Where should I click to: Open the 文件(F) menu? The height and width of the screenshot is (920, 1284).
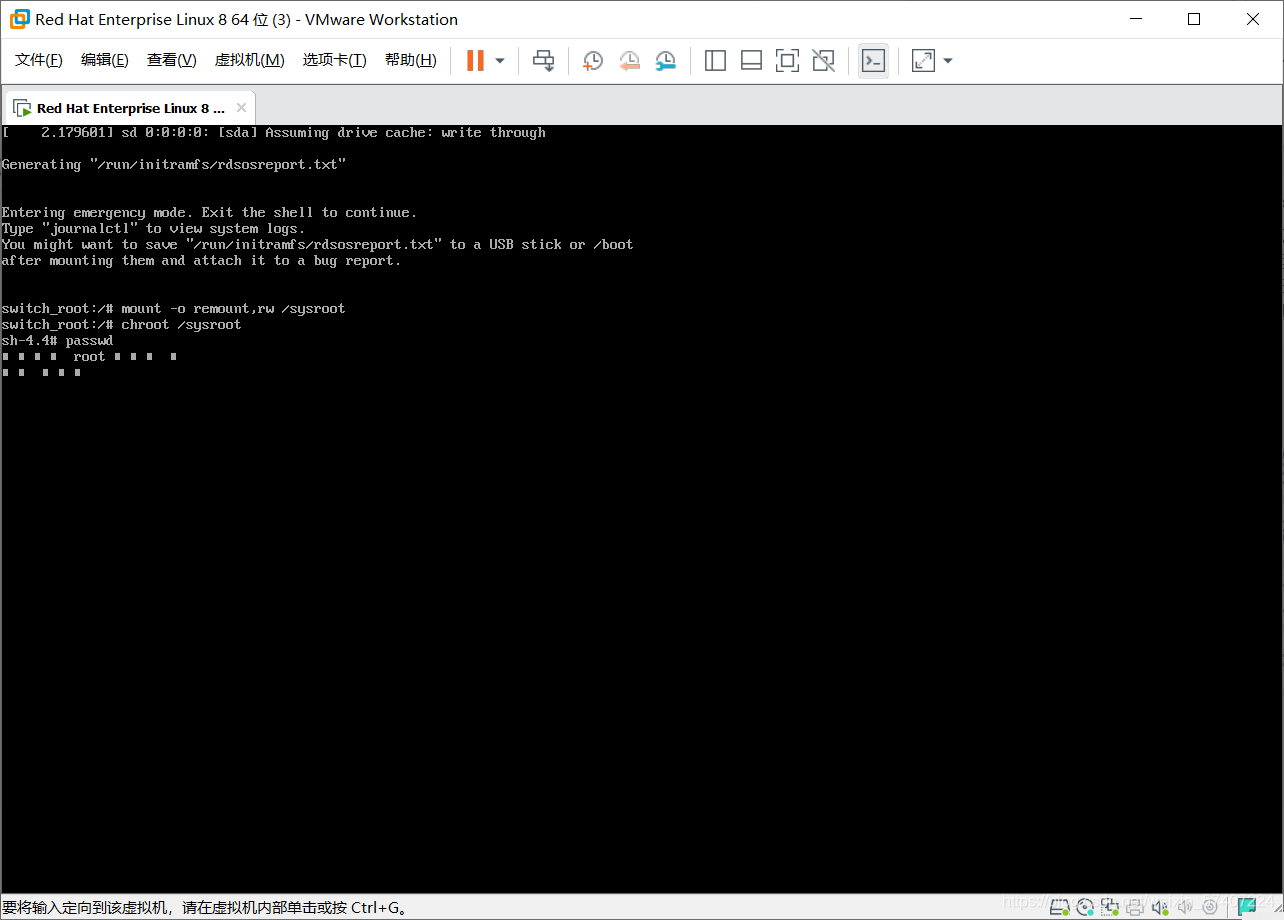click(x=39, y=60)
